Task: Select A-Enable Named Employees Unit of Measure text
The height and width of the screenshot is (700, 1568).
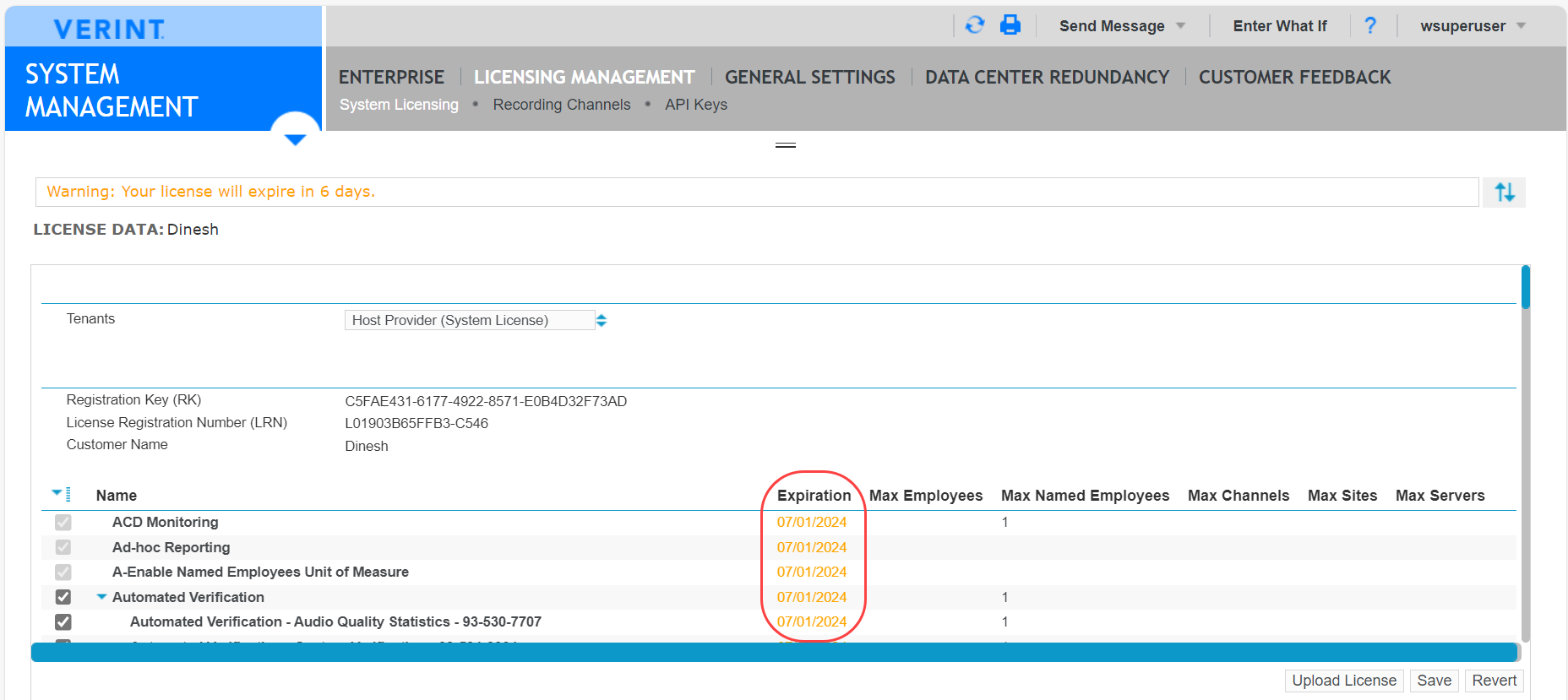Action: (260, 572)
